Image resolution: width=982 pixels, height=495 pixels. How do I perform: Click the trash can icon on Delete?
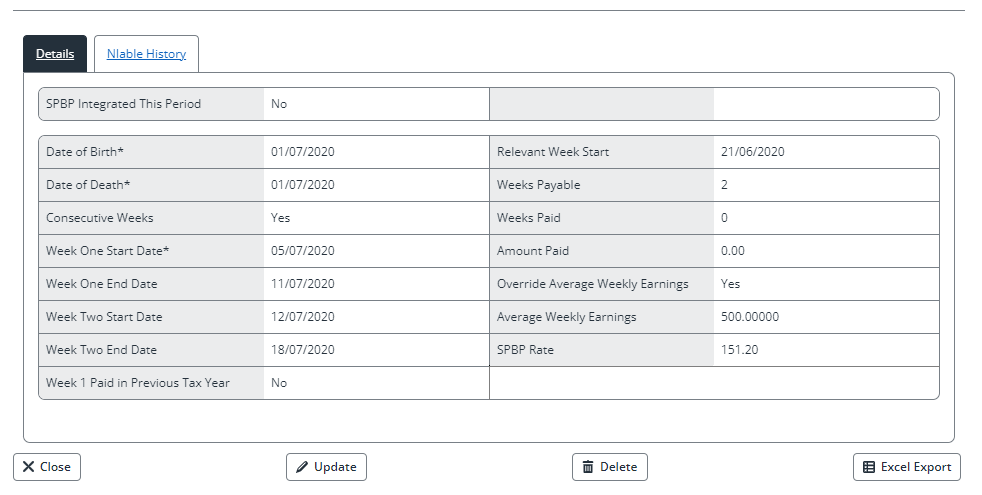pos(588,467)
